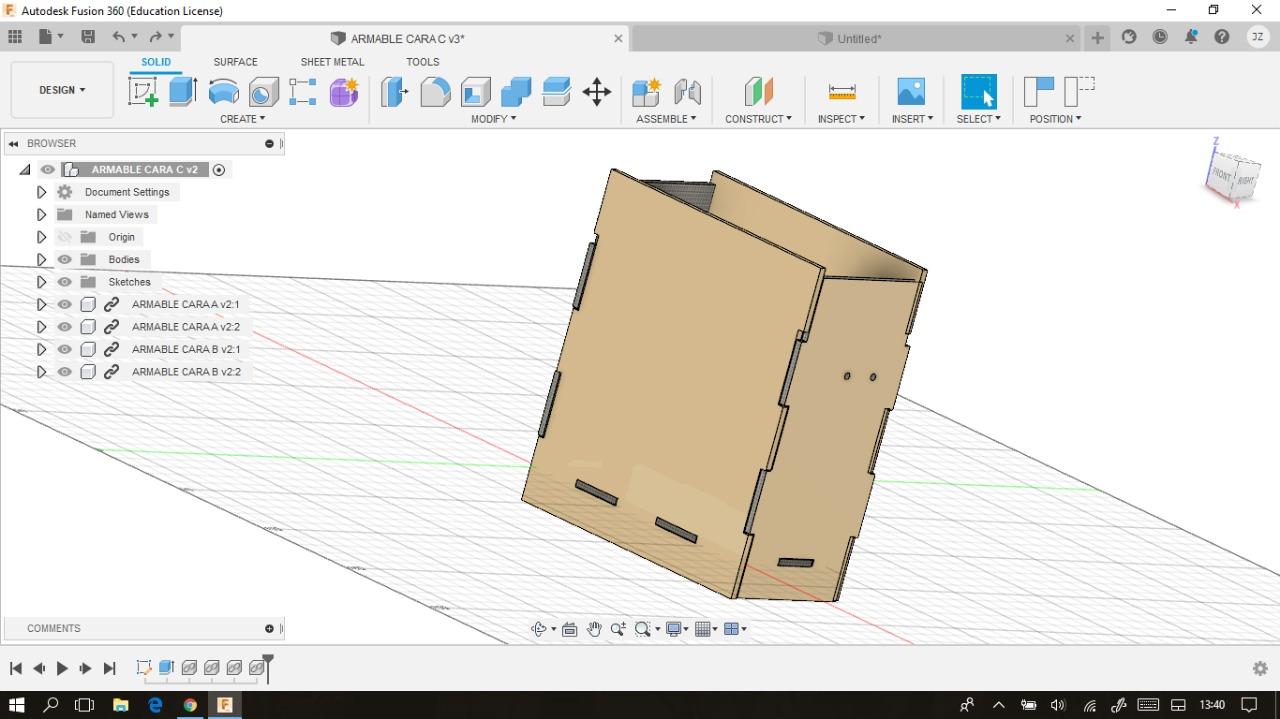The height and width of the screenshot is (719, 1280).
Task: Open the Joint tool in Assemble
Action: coord(687,92)
